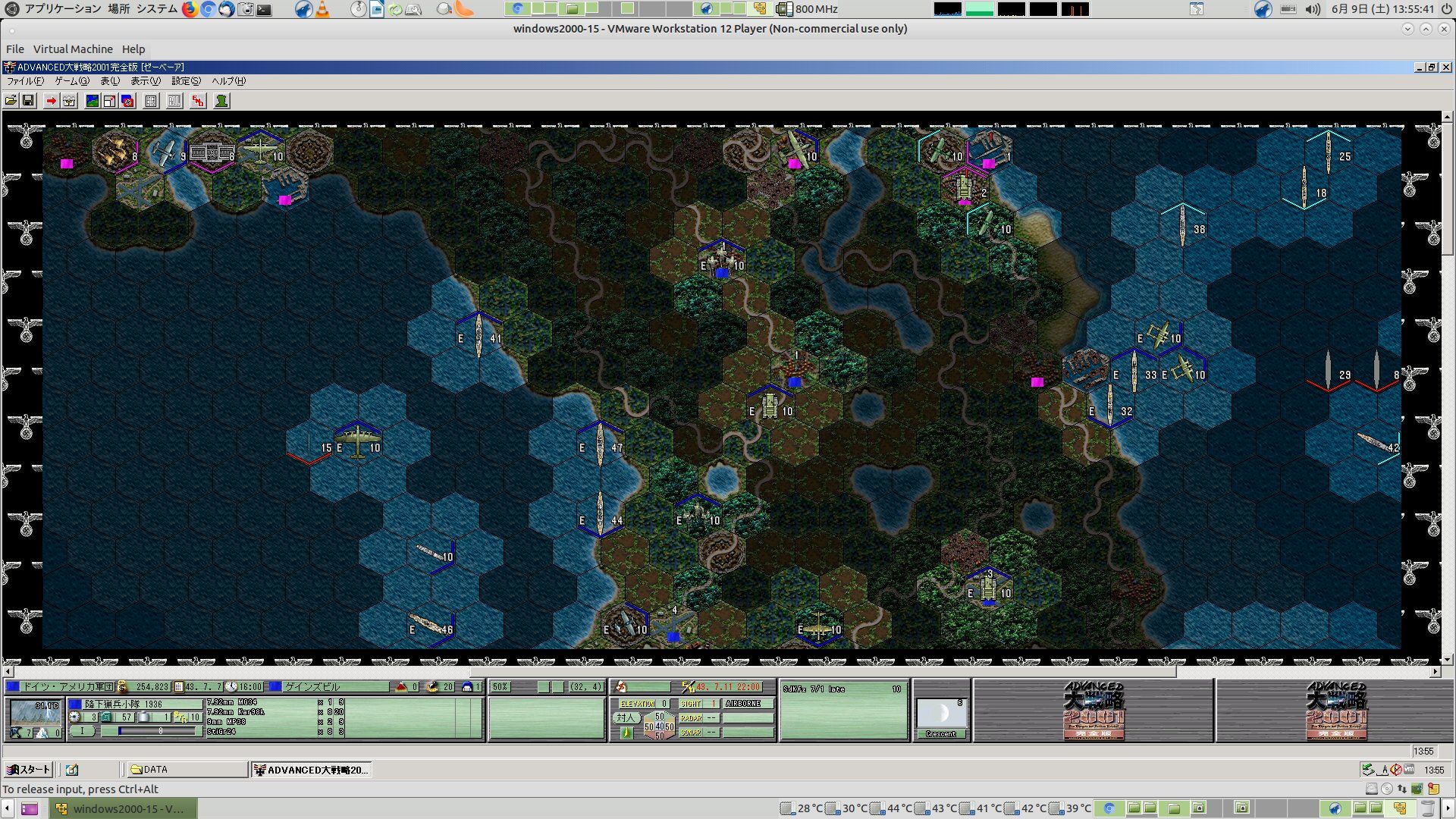Open the 設定(S) menu
Screen dimensions: 1456x819
point(186,81)
